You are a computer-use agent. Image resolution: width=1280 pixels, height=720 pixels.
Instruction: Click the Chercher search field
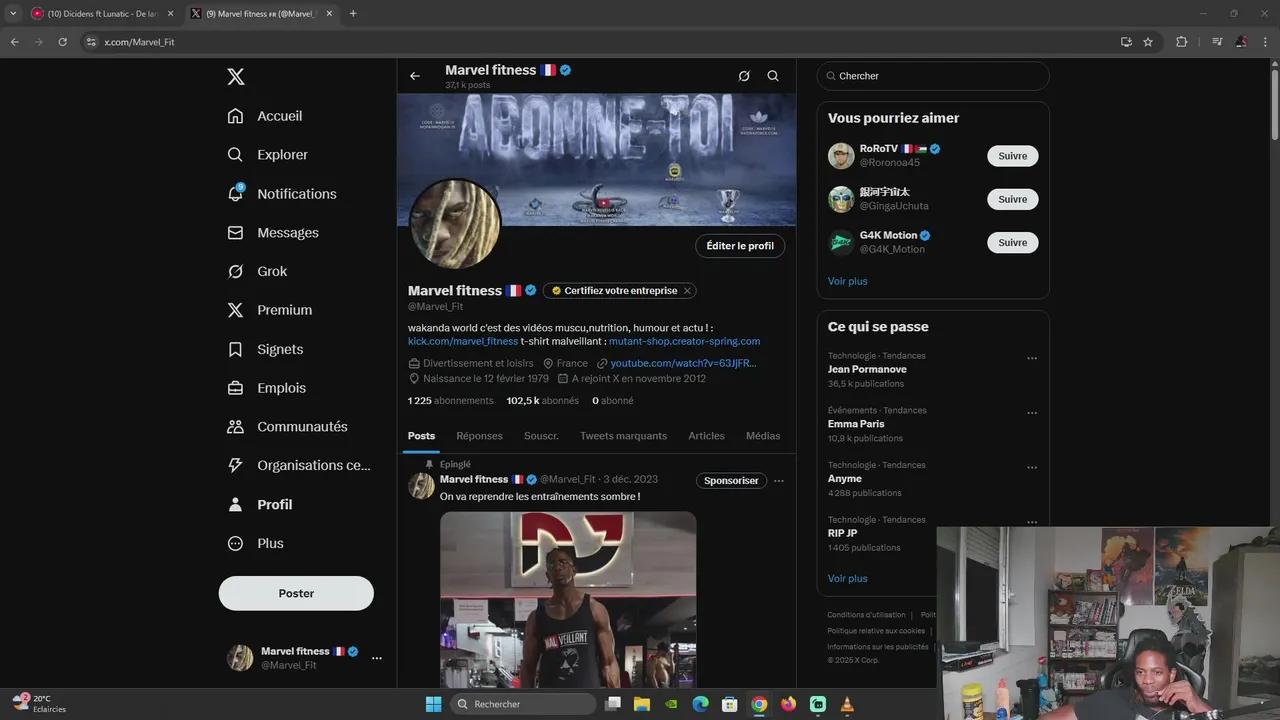pos(933,76)
